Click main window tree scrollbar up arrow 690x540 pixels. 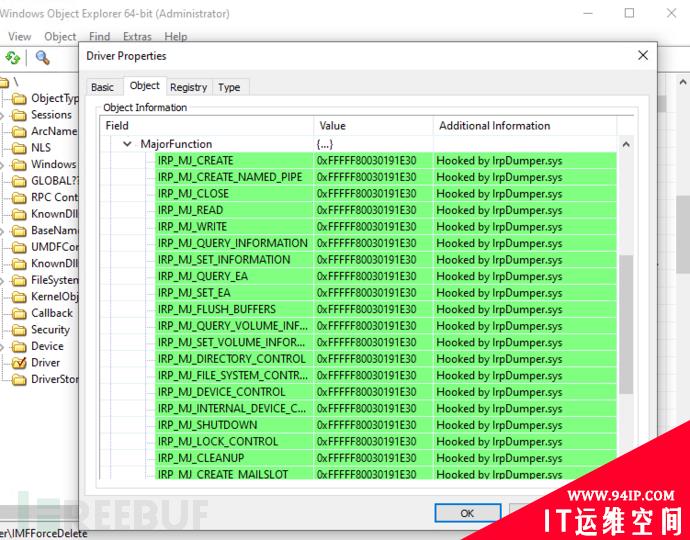(683, 82)
